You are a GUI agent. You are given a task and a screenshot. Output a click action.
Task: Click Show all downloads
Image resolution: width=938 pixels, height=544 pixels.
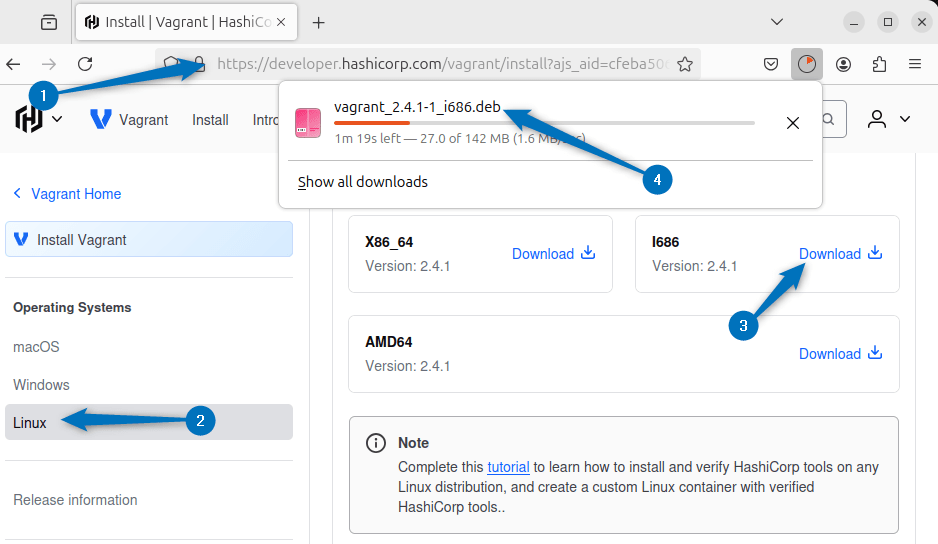pos(363,182)
